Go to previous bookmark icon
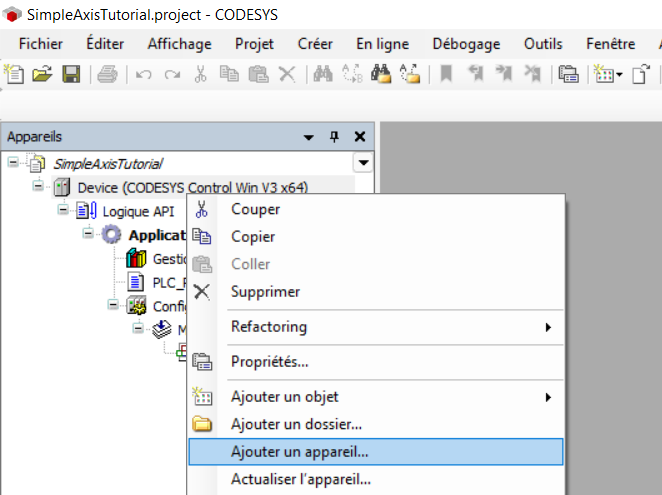 pos(475,74)
